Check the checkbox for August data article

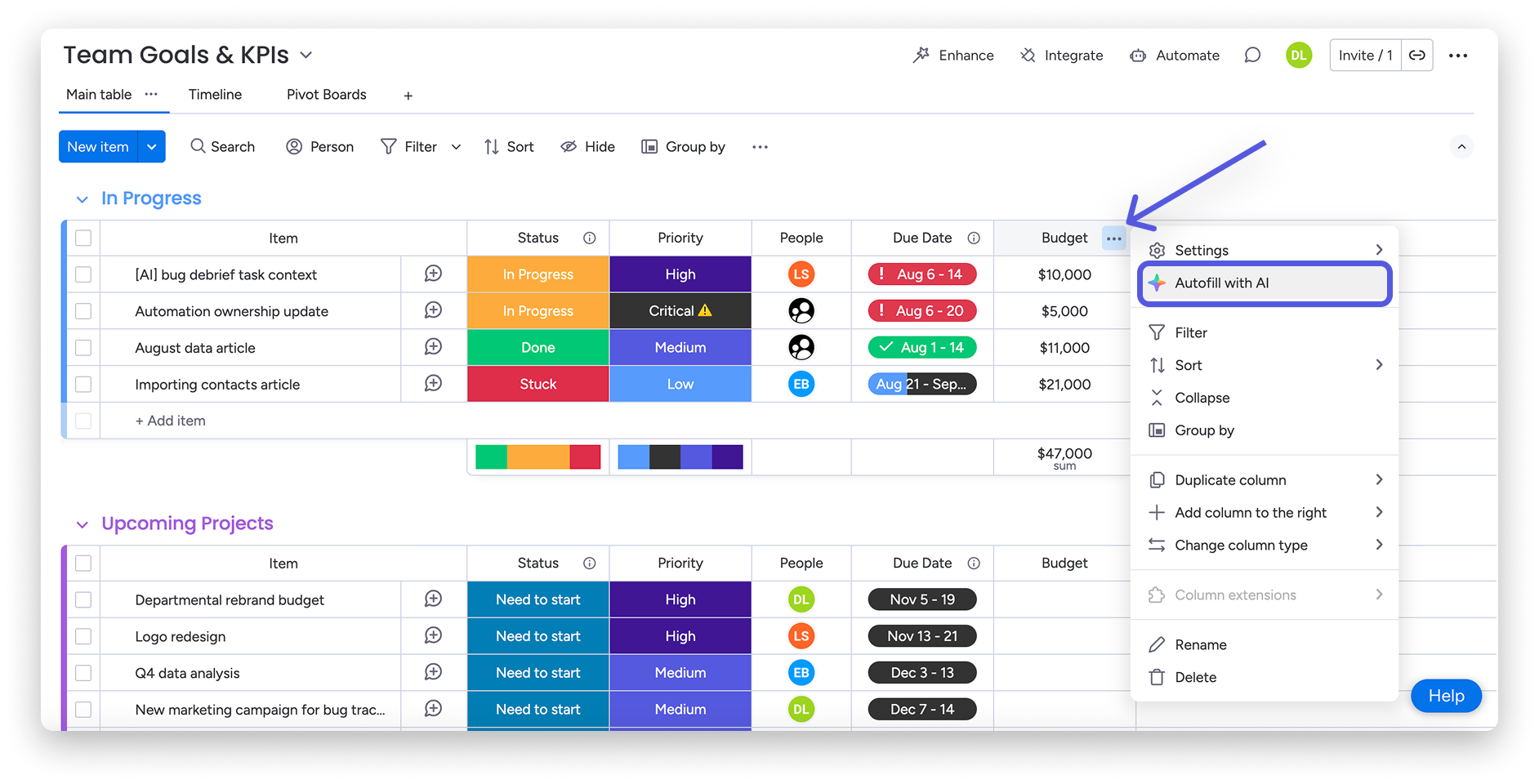pyautogui.click(x=83, y=347)
